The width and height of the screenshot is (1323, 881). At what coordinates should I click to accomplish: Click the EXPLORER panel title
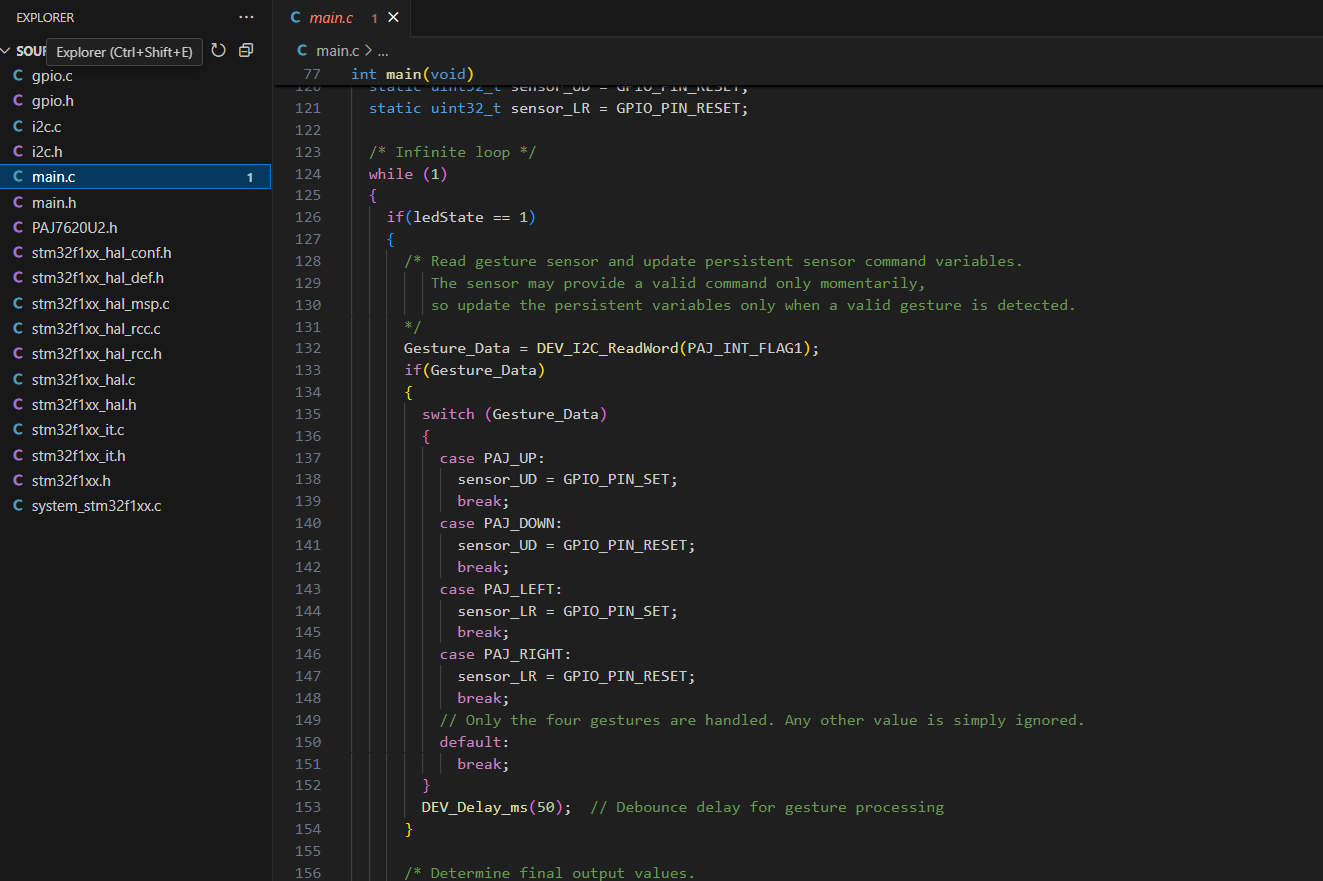[45, 18]
